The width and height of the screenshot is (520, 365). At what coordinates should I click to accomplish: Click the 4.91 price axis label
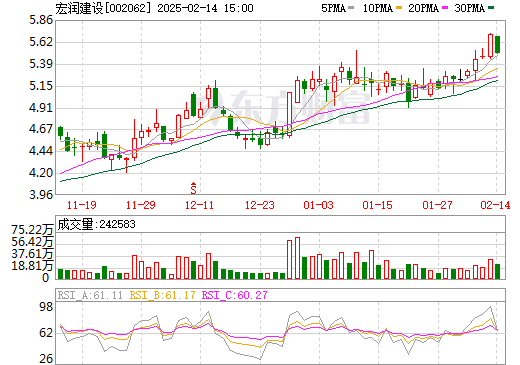(41, 108)
